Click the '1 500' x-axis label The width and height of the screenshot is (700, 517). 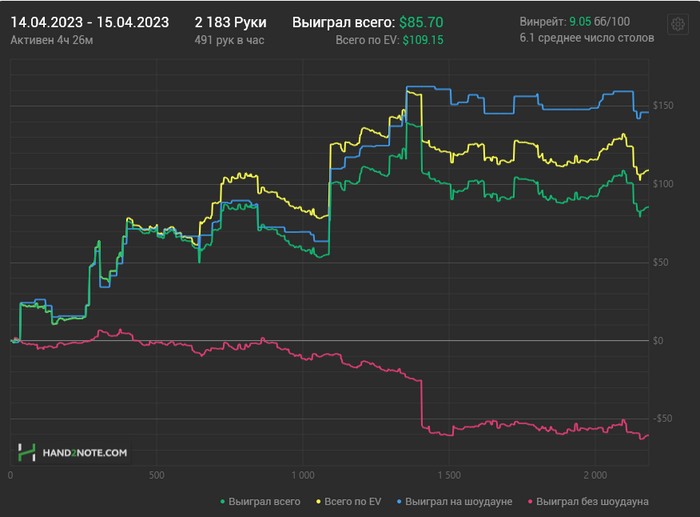coord(449,475)
